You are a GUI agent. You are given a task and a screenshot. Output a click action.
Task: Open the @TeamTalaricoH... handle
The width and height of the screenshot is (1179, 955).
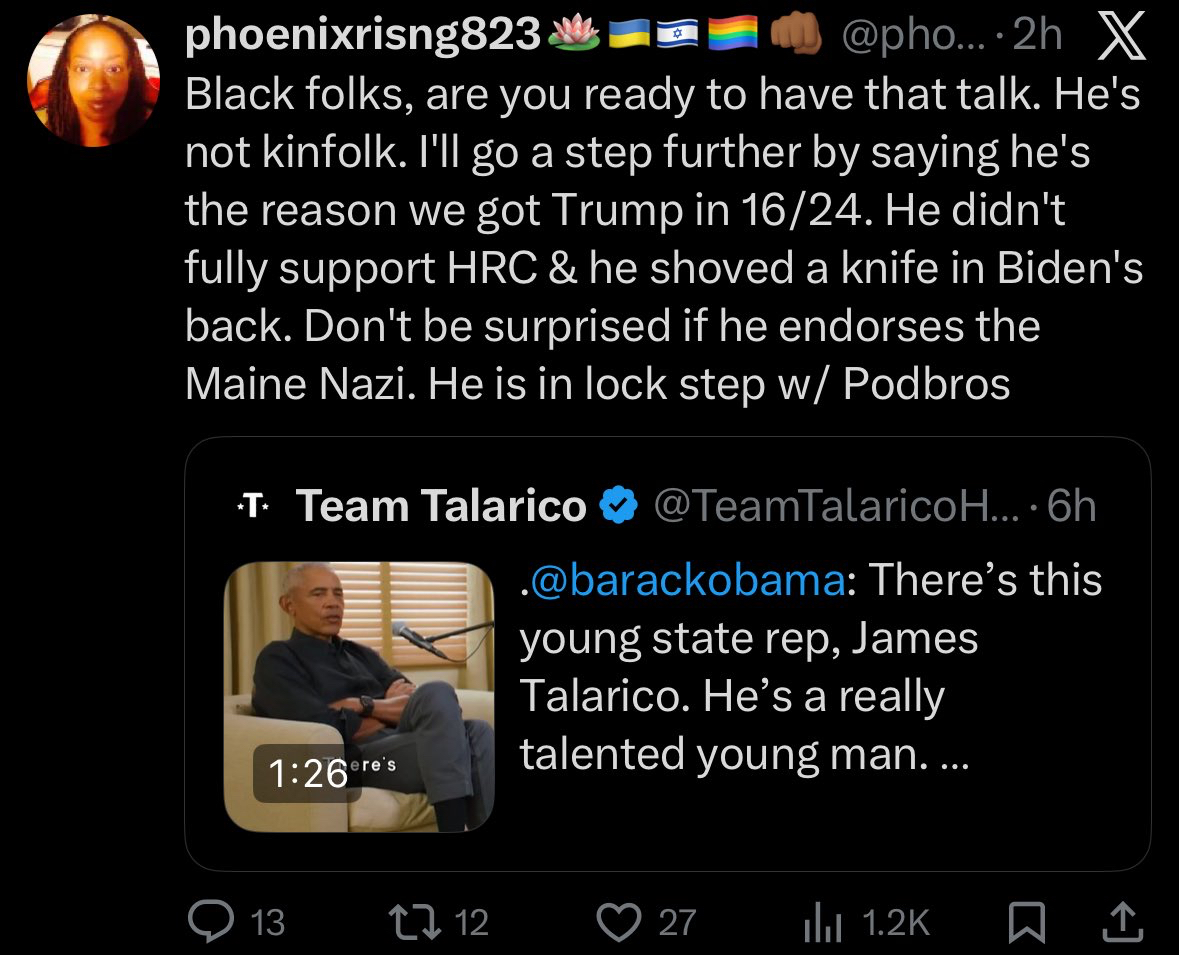pyautogui.click(x=835, y=507)
